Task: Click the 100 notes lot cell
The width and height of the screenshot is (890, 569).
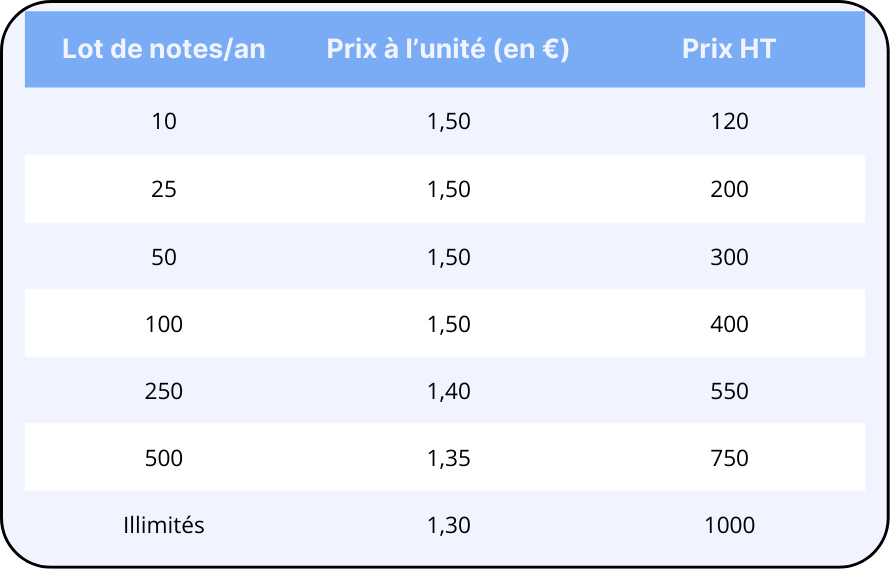Action: coord(164,324)
